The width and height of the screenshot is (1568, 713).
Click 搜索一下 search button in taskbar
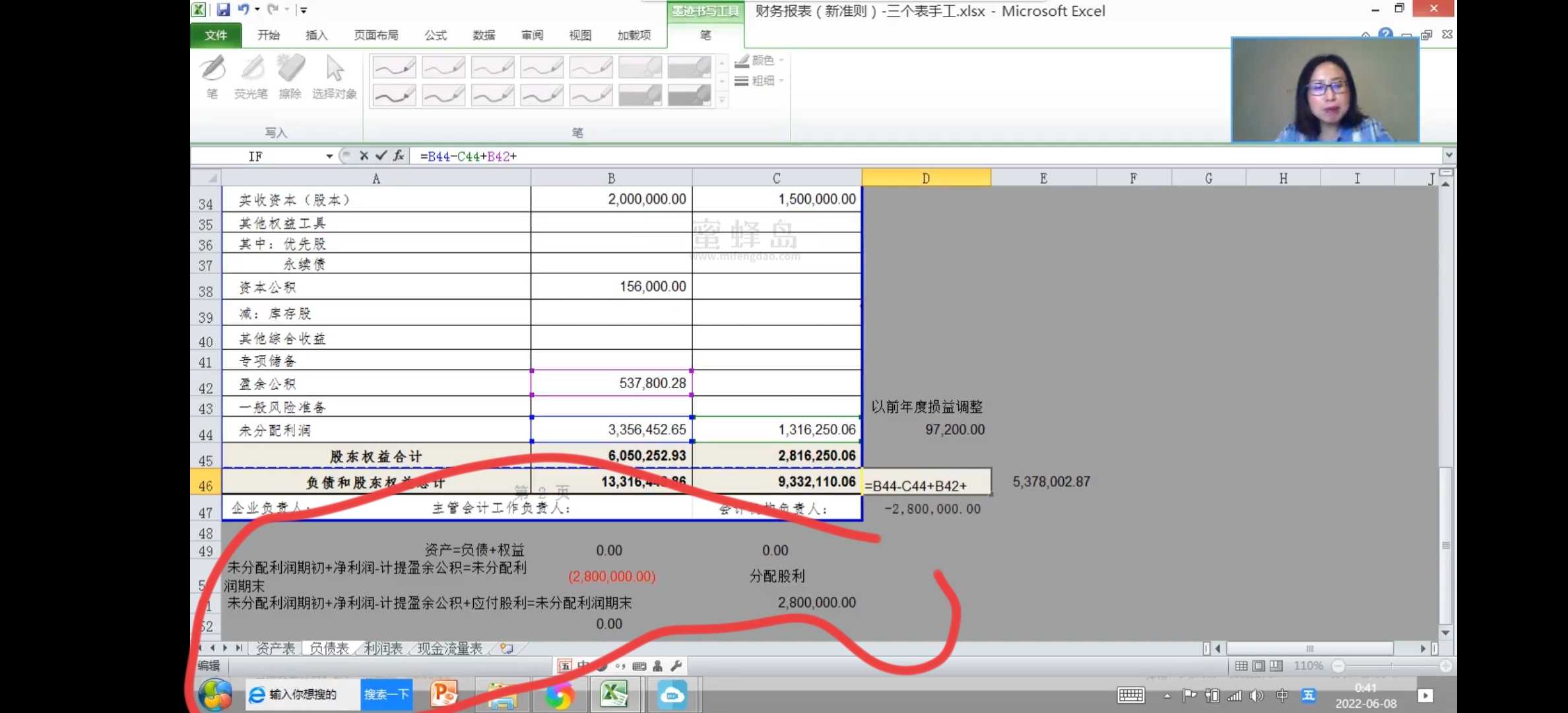pyautogui.click(x=386, y=695)
